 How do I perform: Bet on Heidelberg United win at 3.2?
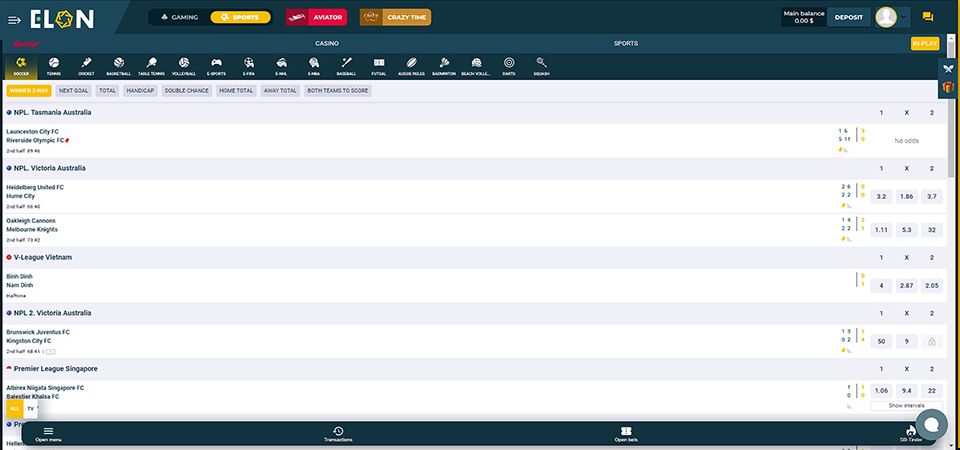[x=881, y=197]
